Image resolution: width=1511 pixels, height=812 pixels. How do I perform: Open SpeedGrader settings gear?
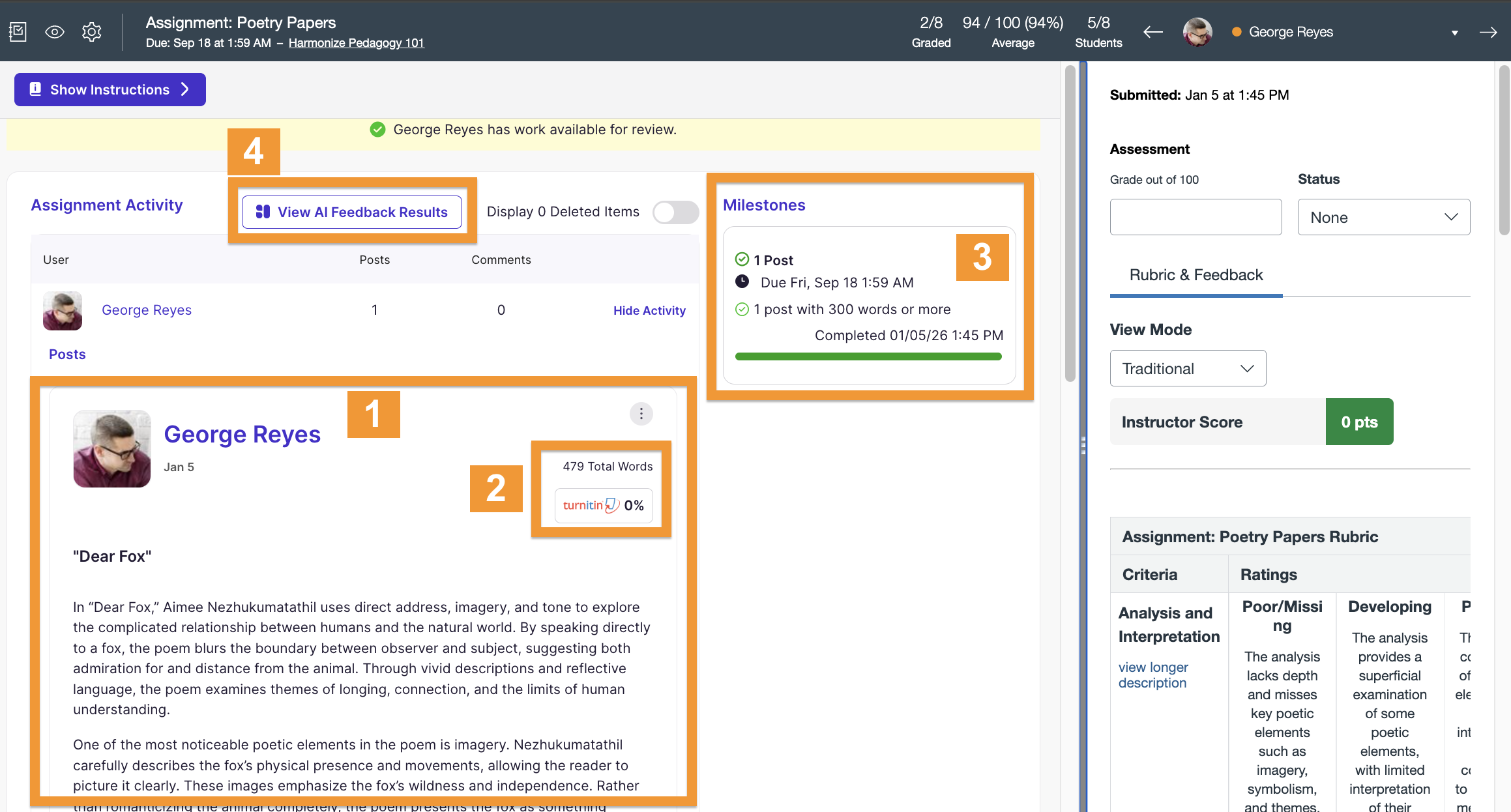tap(92, 32)
